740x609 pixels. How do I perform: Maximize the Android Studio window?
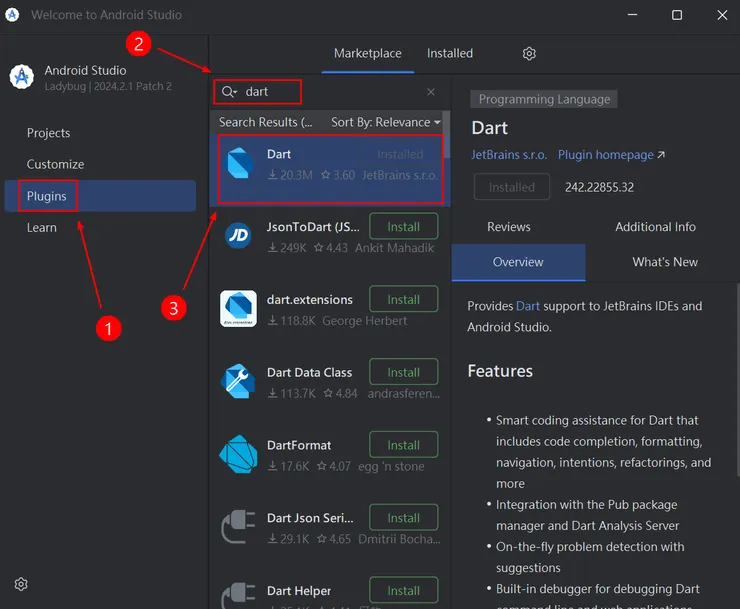(677, 15)
